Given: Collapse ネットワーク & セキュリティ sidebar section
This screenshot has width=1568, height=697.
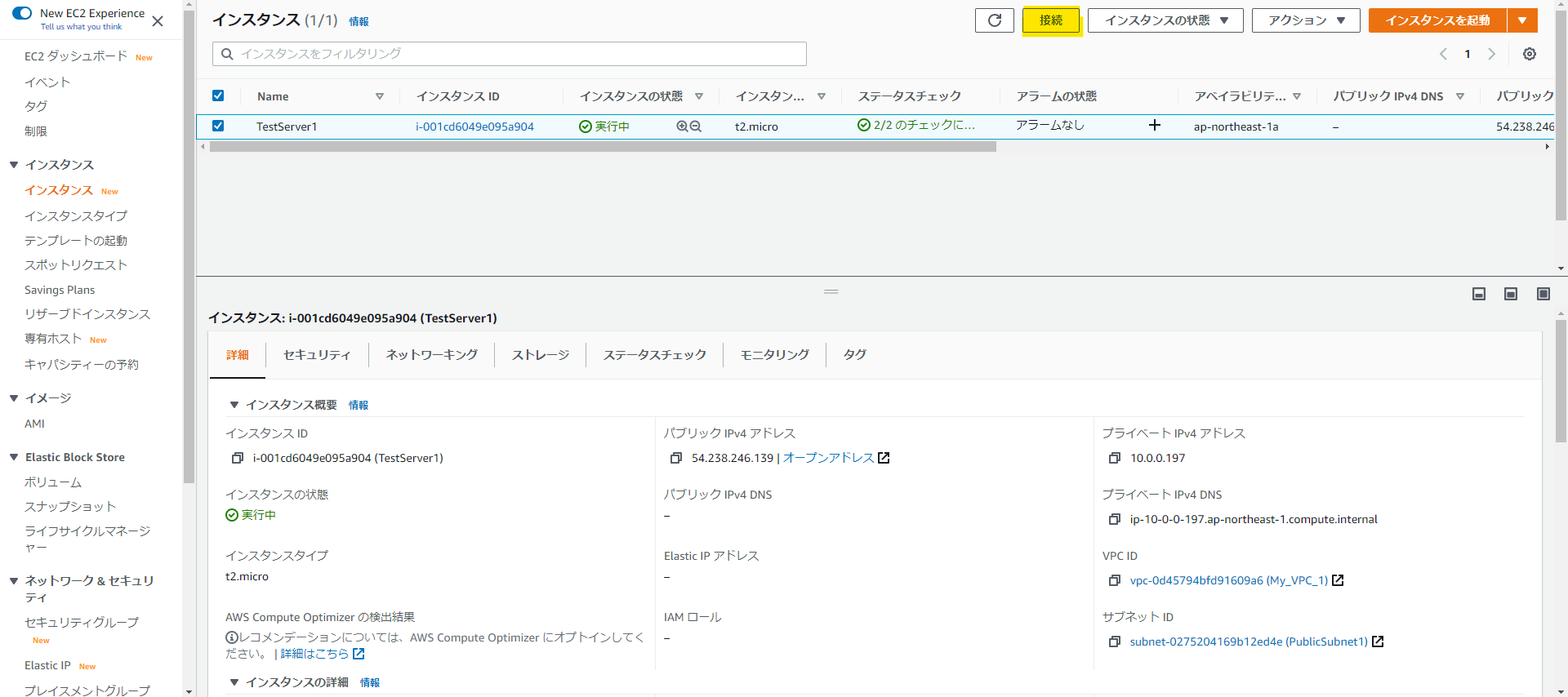Looking at the screenshot, I should tap(14, 581).
